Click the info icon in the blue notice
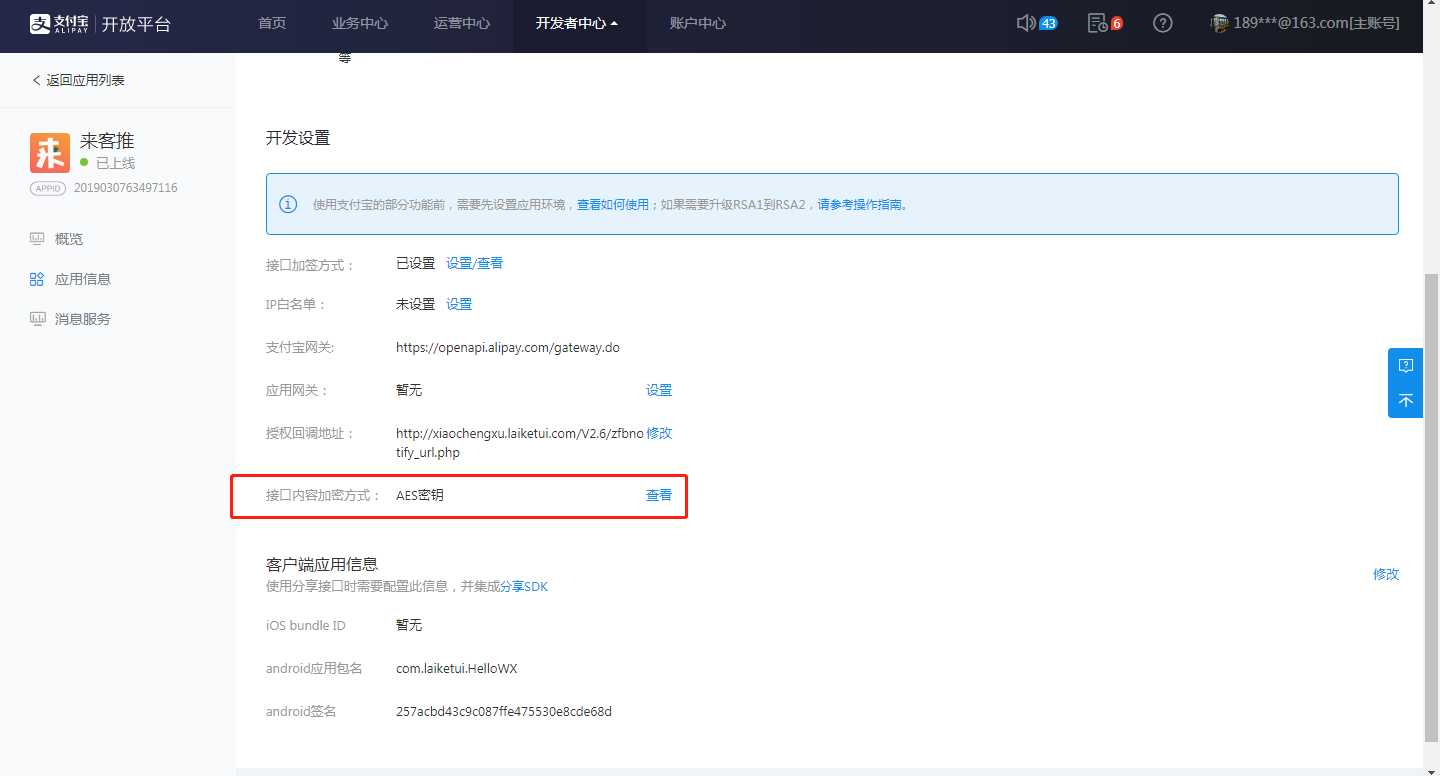The height and width of the screenshot is (776, 1440). coord(288,204)
